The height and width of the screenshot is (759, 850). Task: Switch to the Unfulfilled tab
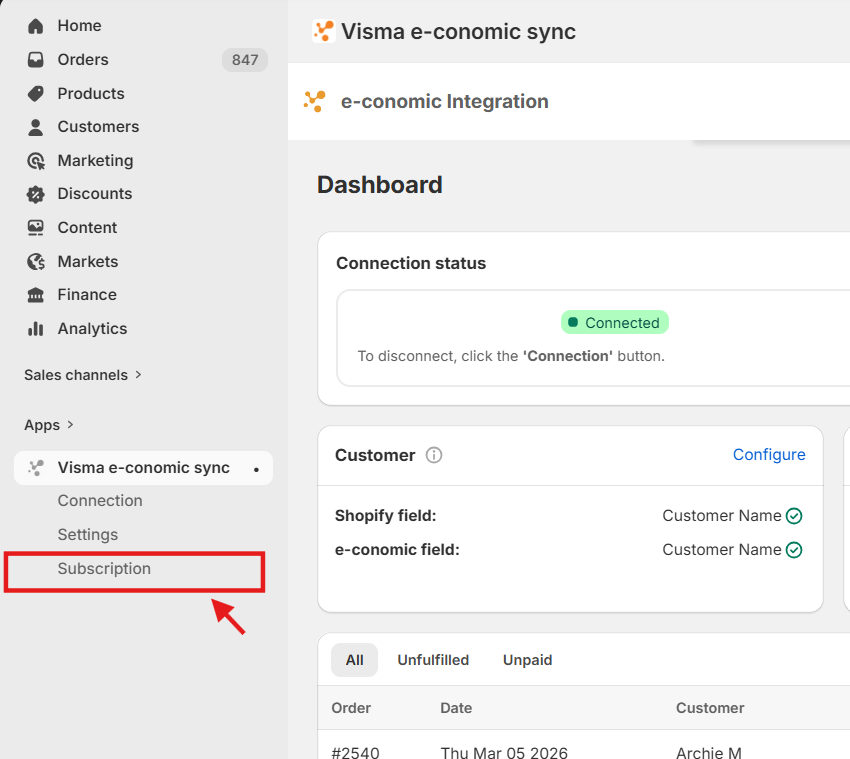433,660
